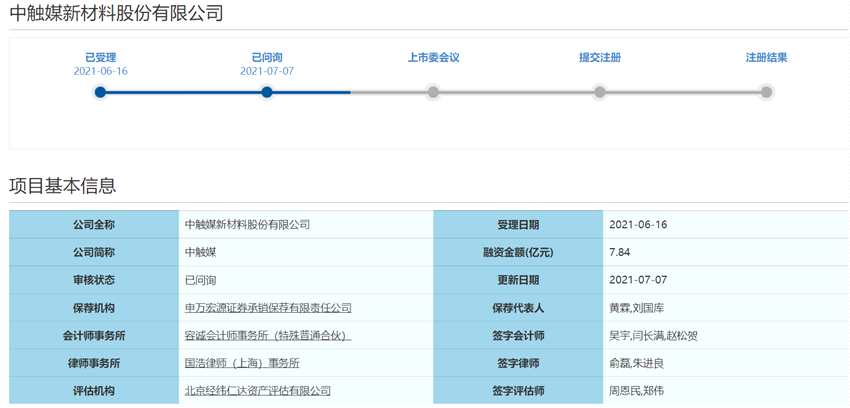Click the 公司简称 header cell
850x408 pixels.
tap(94, 252)
